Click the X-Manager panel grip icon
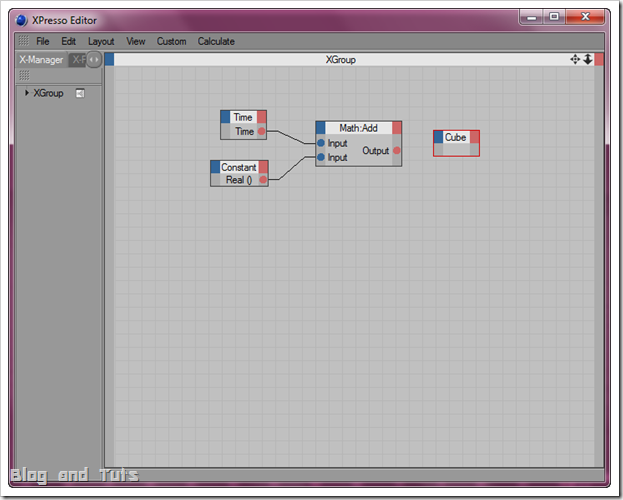 [24, 75]
